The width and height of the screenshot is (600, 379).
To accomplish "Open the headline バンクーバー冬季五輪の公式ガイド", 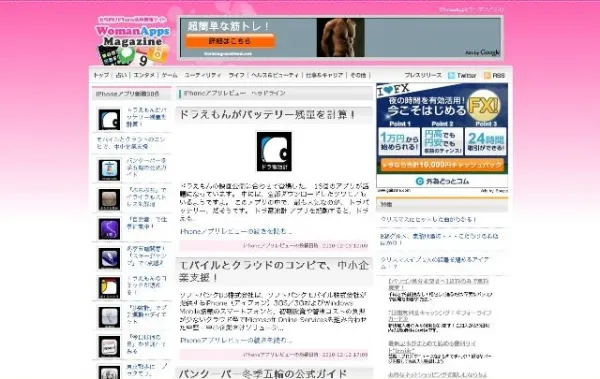I will coord(263,373).
